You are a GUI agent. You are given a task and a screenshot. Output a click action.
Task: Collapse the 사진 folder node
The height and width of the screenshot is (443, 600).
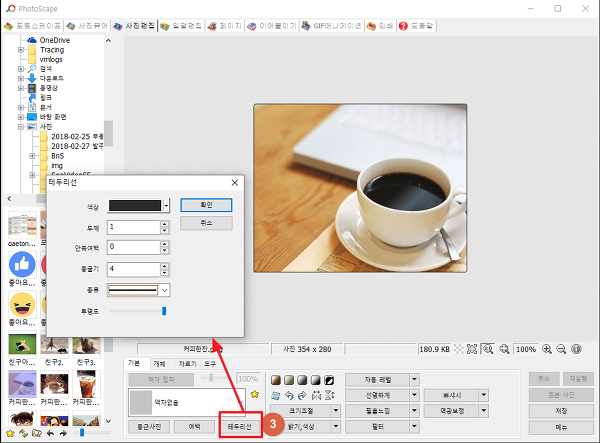pyautogui.click(x=21, y=127)
